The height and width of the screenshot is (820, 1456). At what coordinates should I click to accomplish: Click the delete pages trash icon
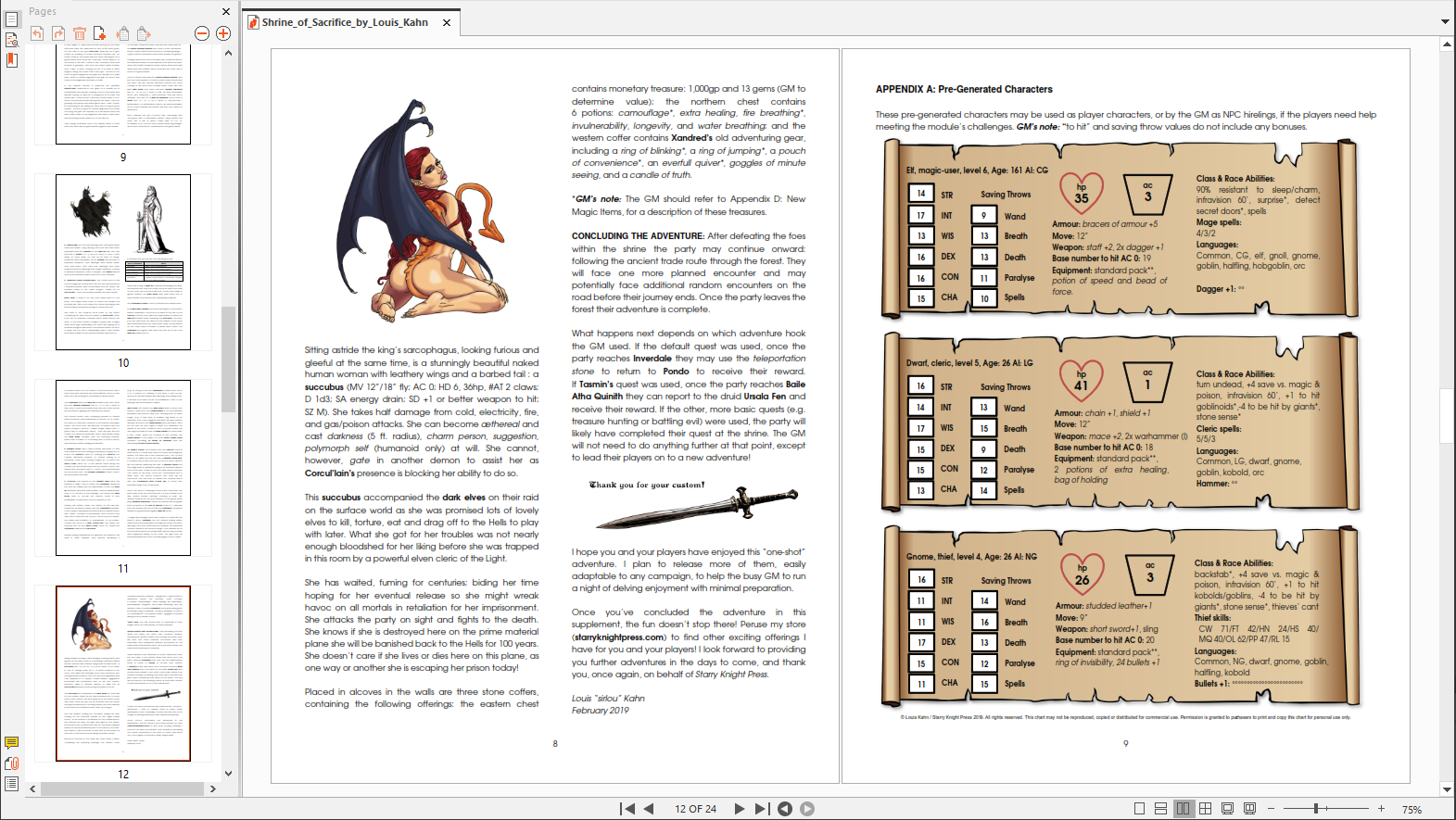click(80, 33)
